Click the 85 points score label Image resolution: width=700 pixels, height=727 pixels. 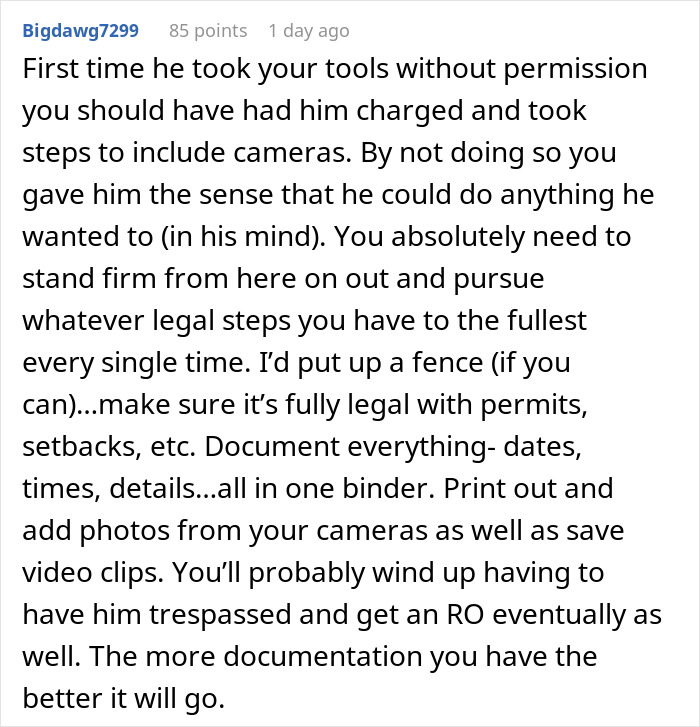(208, 31)
